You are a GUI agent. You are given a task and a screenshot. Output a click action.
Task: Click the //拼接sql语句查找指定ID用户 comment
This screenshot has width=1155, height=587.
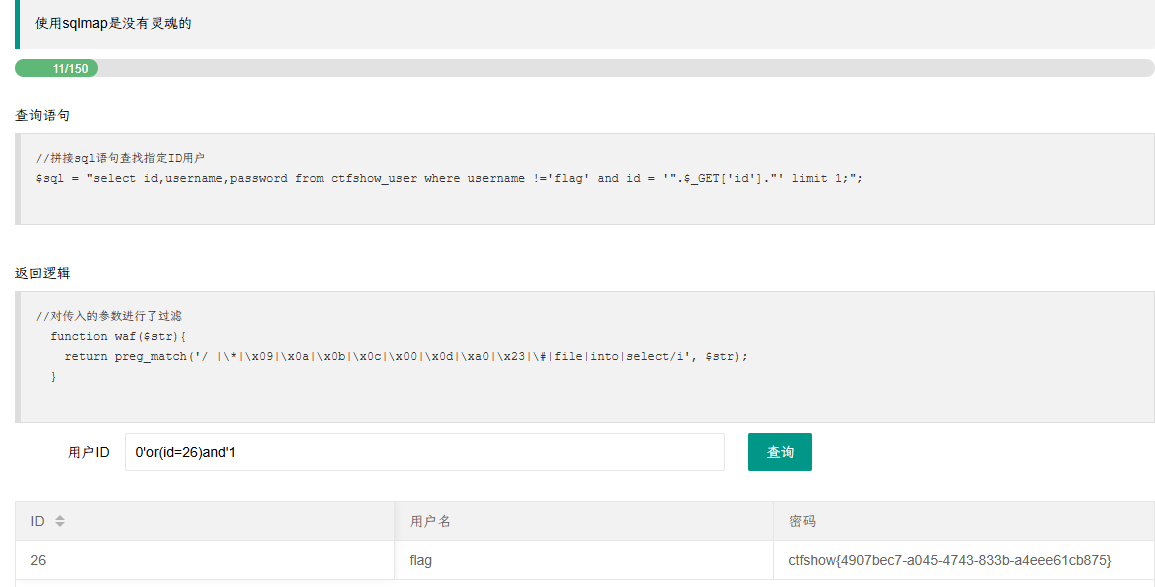(120, 158)
